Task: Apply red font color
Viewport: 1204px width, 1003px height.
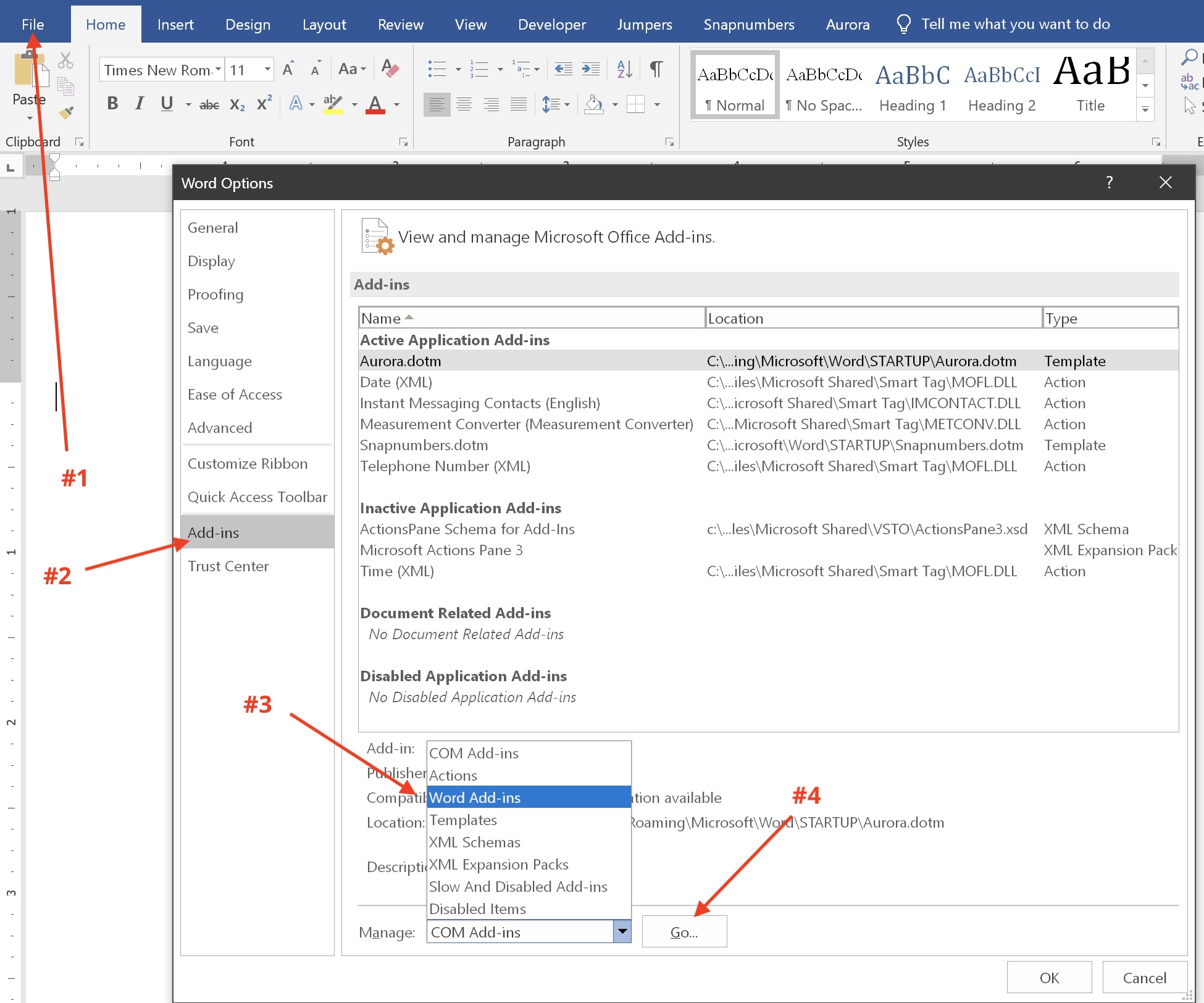Action: 375,104
